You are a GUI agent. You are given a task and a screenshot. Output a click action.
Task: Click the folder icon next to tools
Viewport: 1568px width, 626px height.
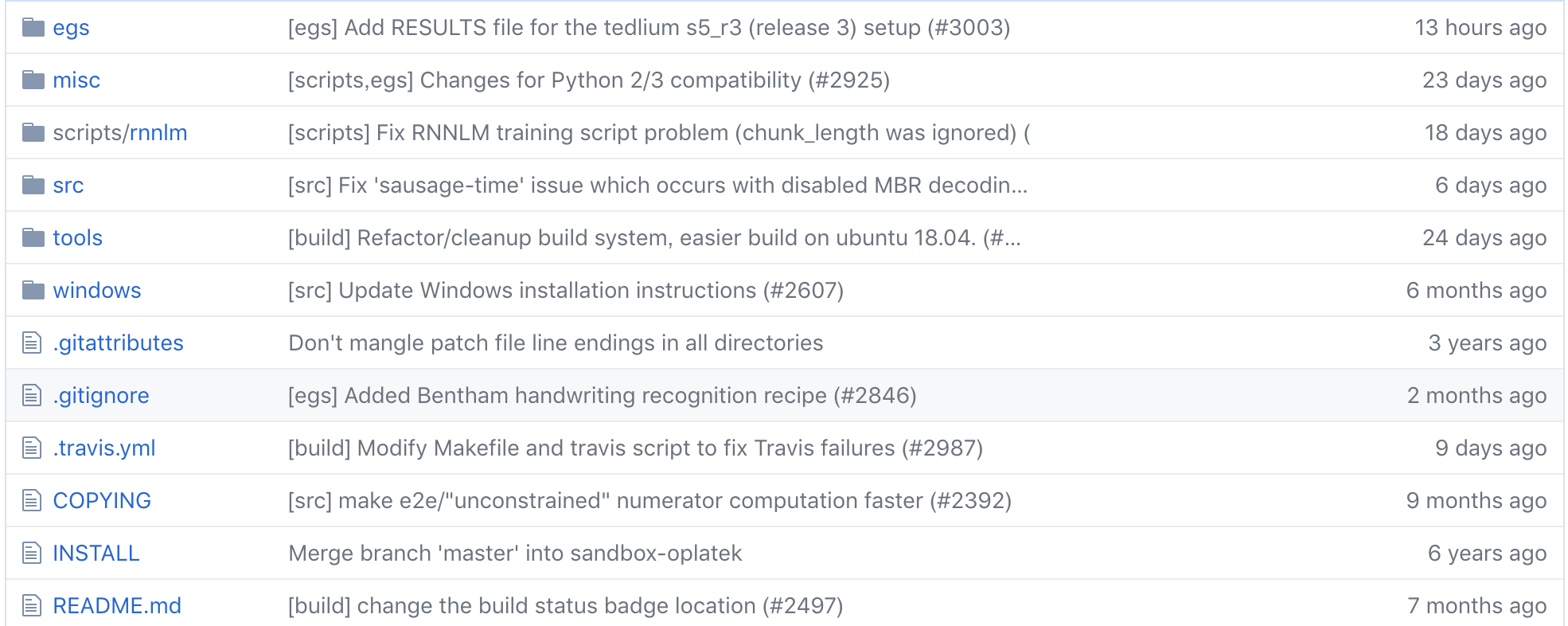pyautogui.click(x=33, y=238)
